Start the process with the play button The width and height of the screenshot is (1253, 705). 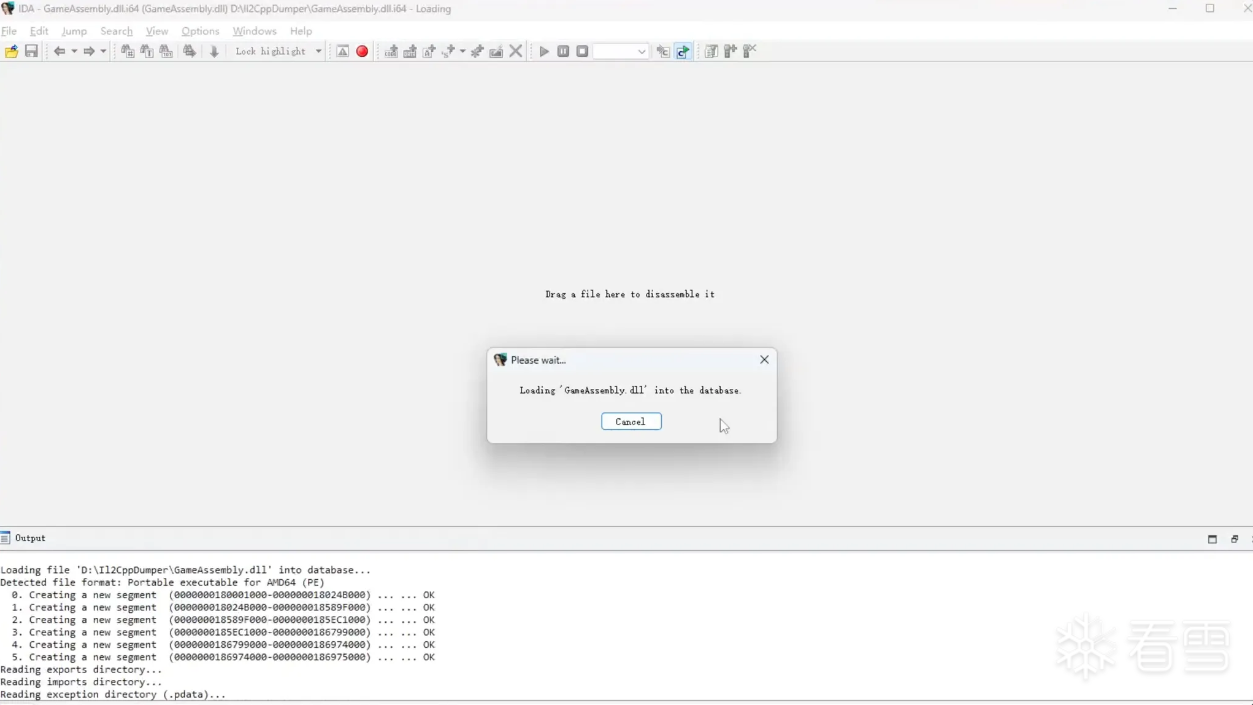click(544, 51)
